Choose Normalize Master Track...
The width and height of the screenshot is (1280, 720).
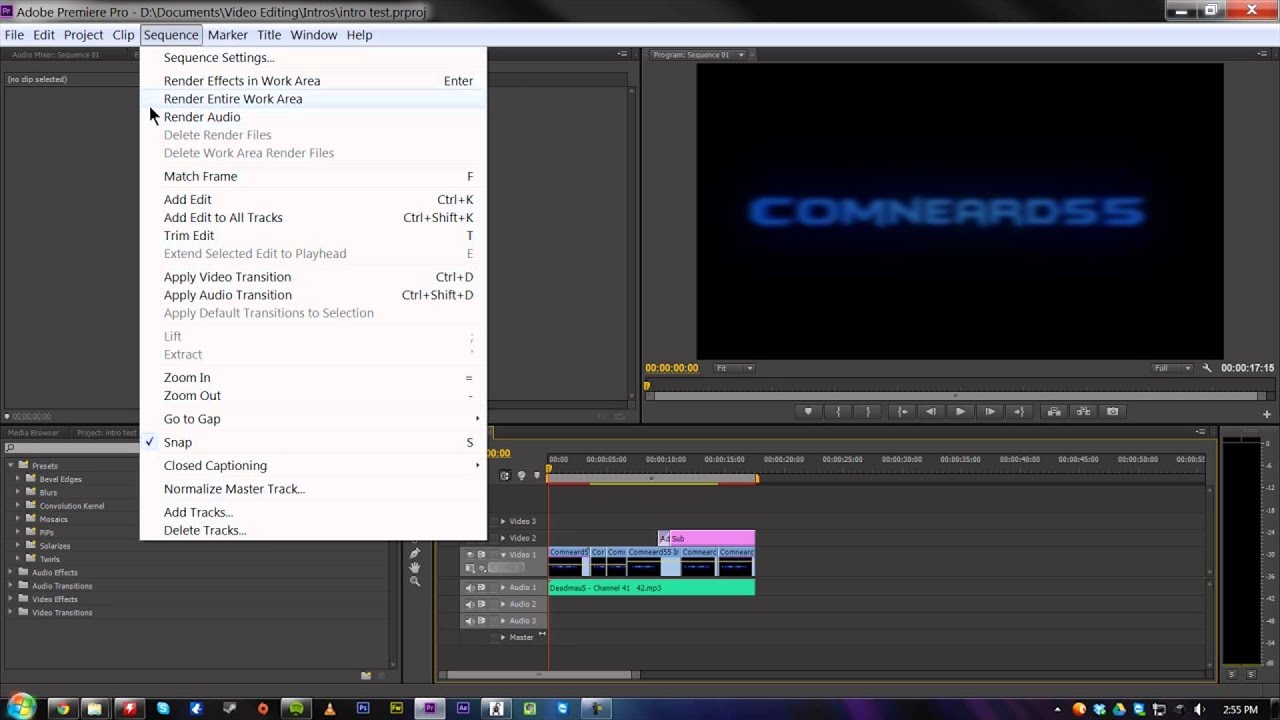[x=313, y=489]
